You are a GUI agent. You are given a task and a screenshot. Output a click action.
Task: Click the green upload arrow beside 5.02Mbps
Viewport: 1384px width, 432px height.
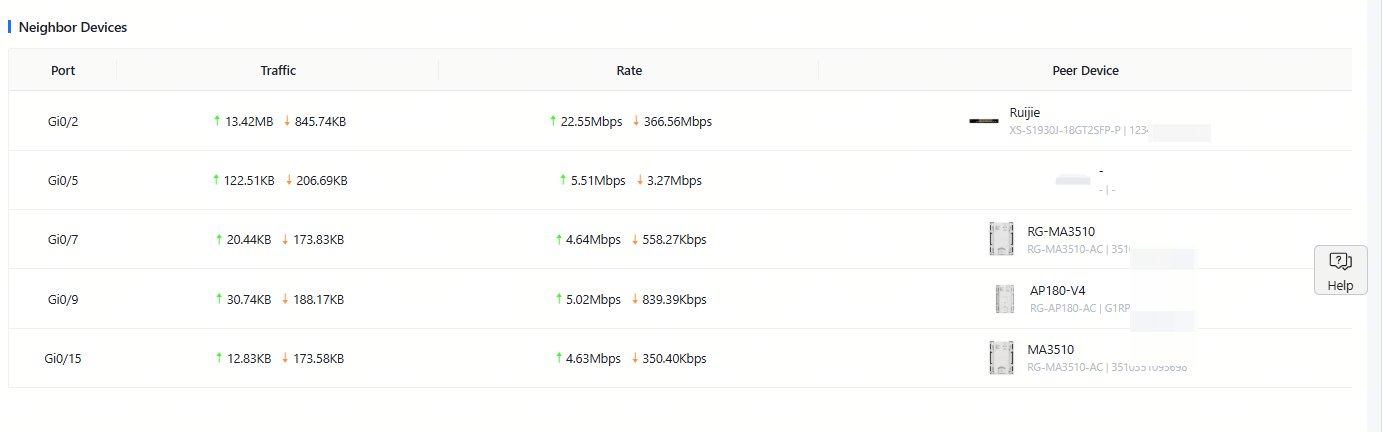558,299
